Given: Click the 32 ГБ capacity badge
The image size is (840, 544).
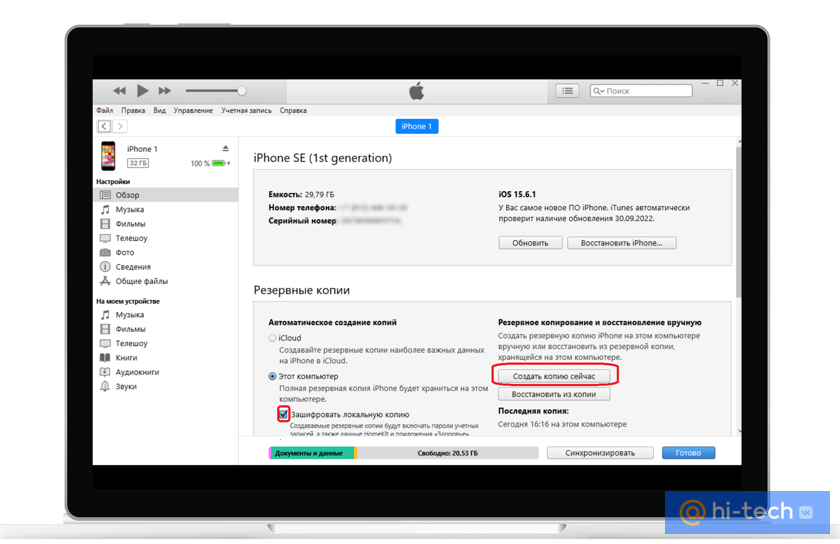Looking at the screenshot, I should [138, 163].
